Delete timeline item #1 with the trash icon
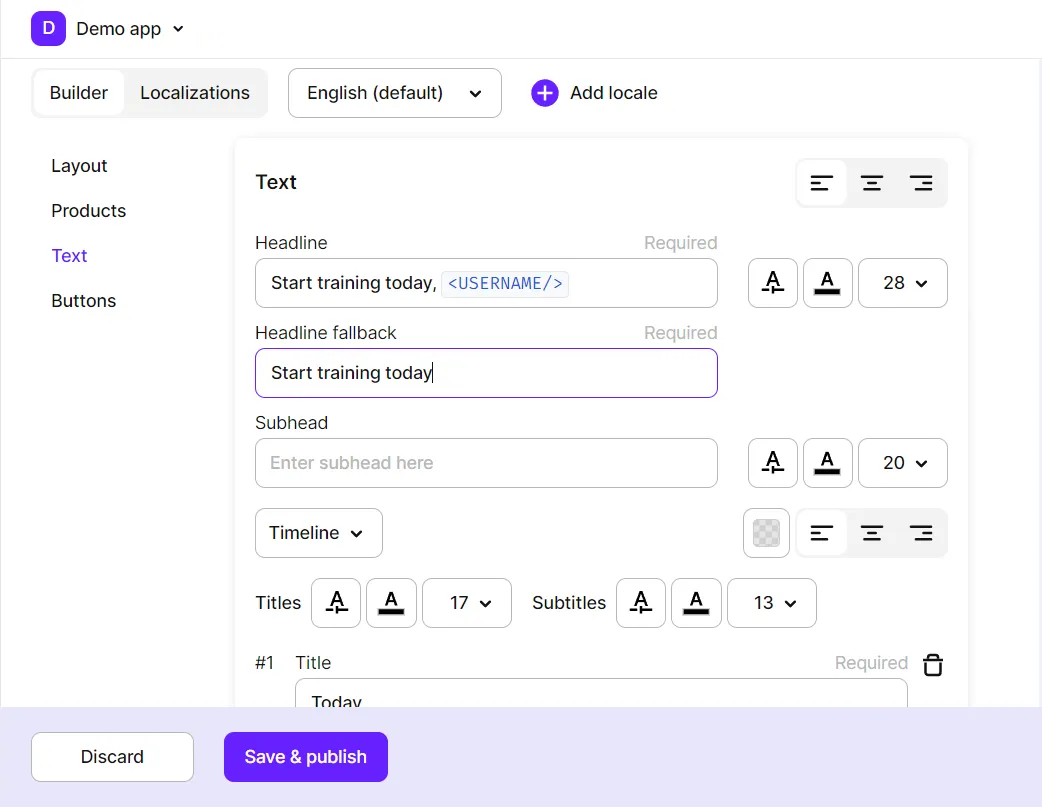The height and width of the screenshot is (807, 1042). (932, 665)
